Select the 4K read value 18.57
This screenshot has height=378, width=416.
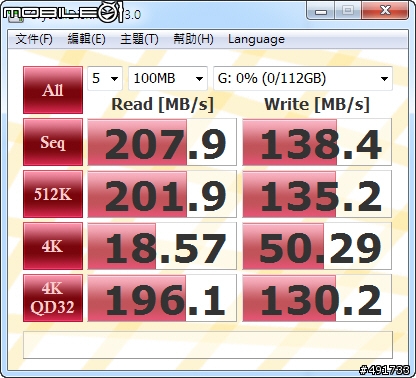point(162,246)
